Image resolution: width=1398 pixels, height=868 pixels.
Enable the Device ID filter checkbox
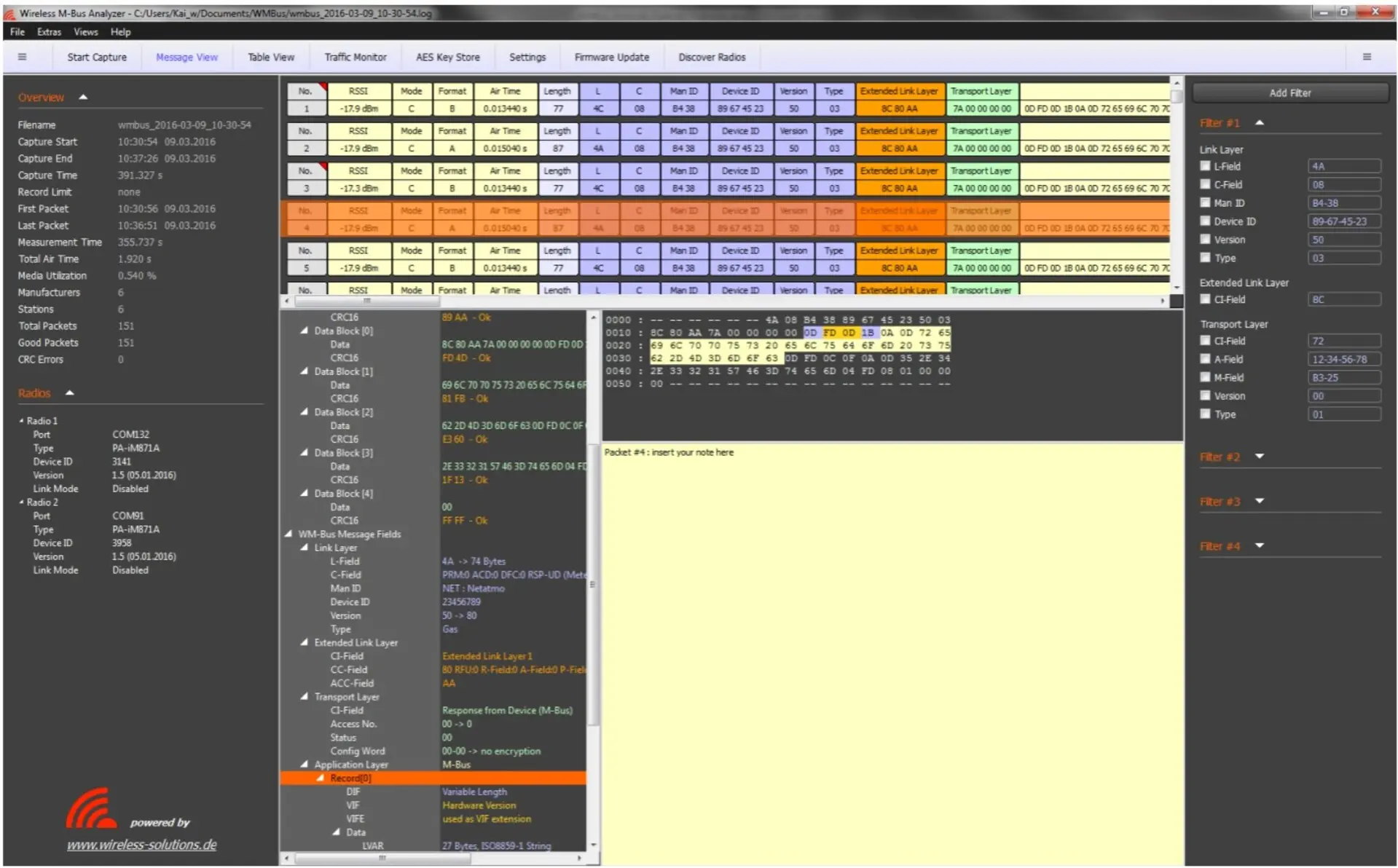tap(1205, 221)
